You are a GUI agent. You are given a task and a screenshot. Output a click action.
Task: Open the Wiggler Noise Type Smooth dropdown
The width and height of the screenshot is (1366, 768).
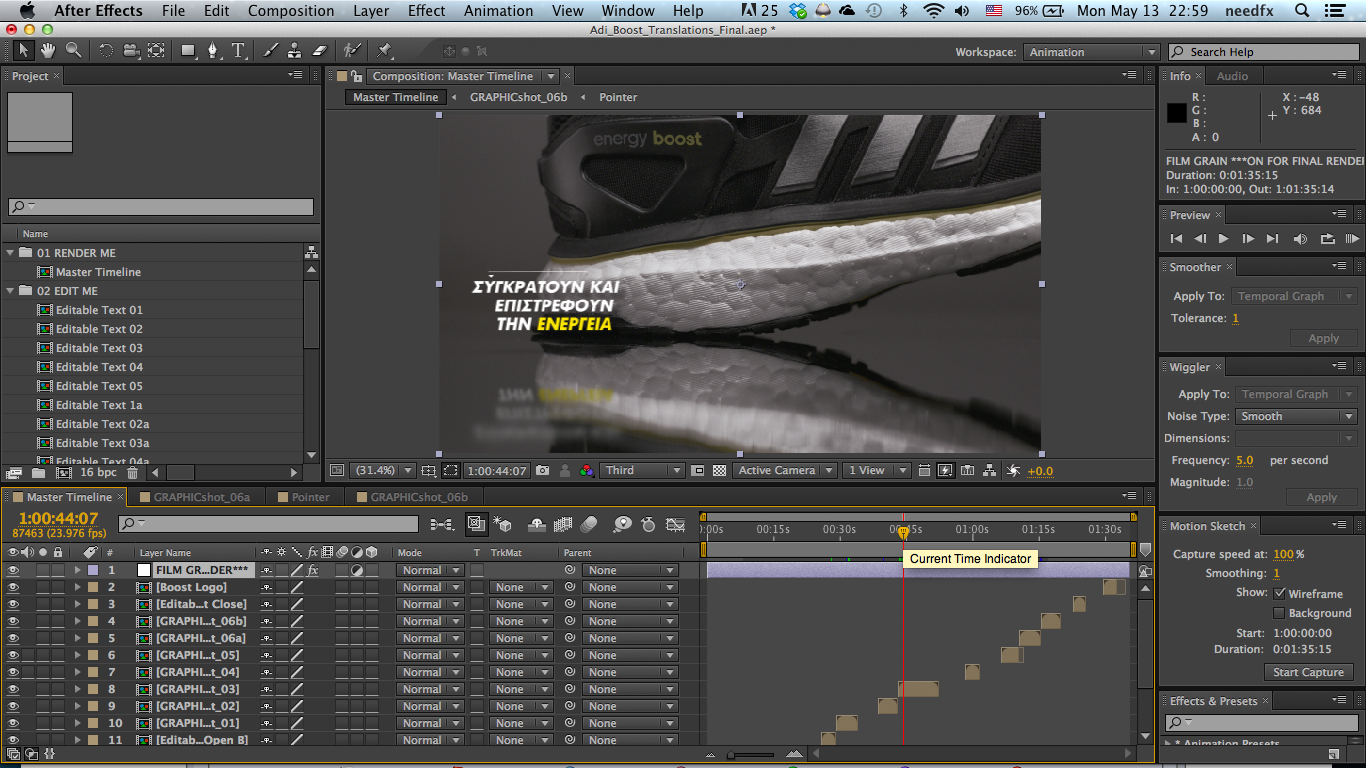pyautogui.click(x=1296, y=416)
